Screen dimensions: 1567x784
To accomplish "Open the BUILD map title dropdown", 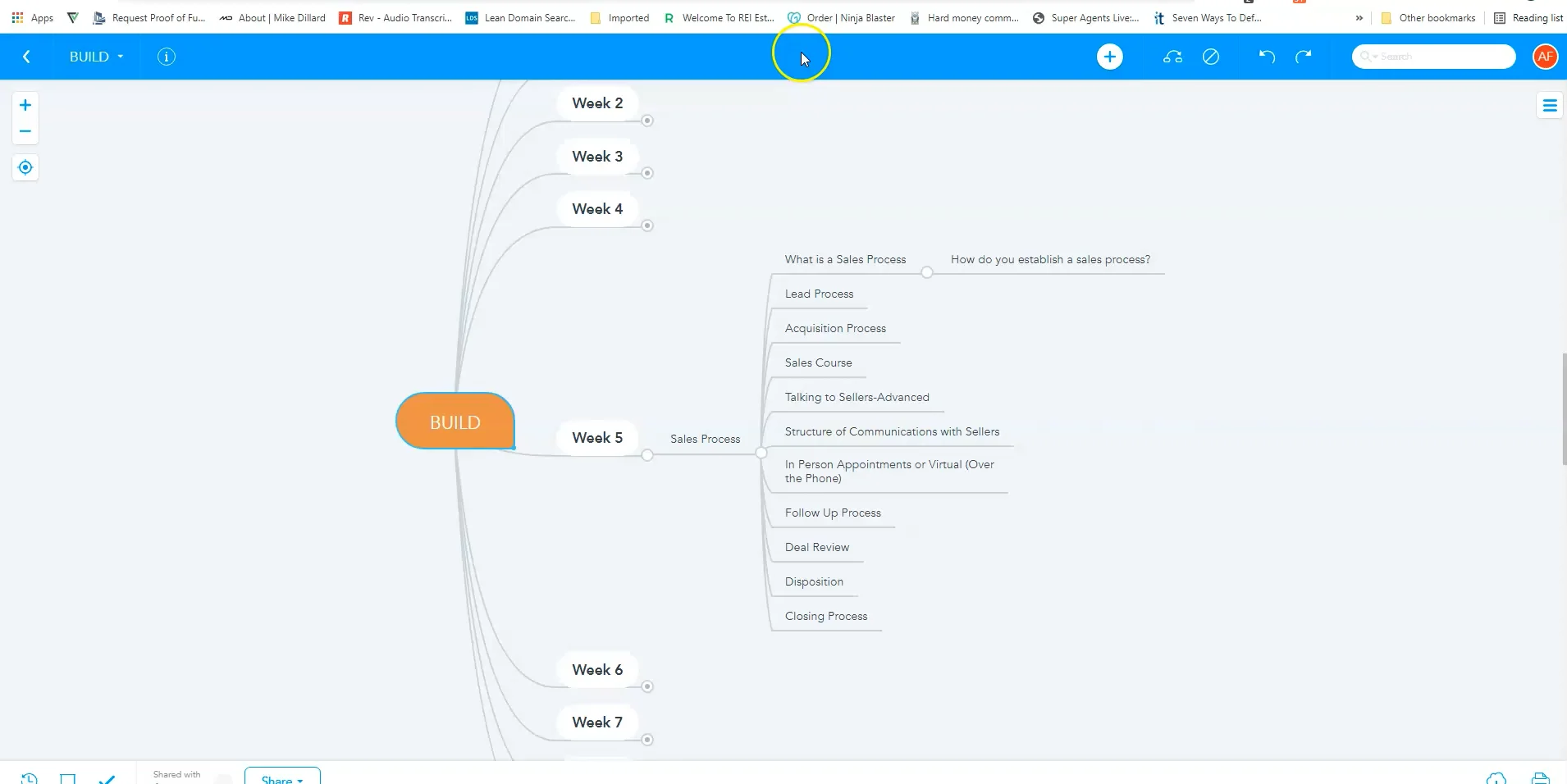I will pyautogui.click(x=96, y=57).
